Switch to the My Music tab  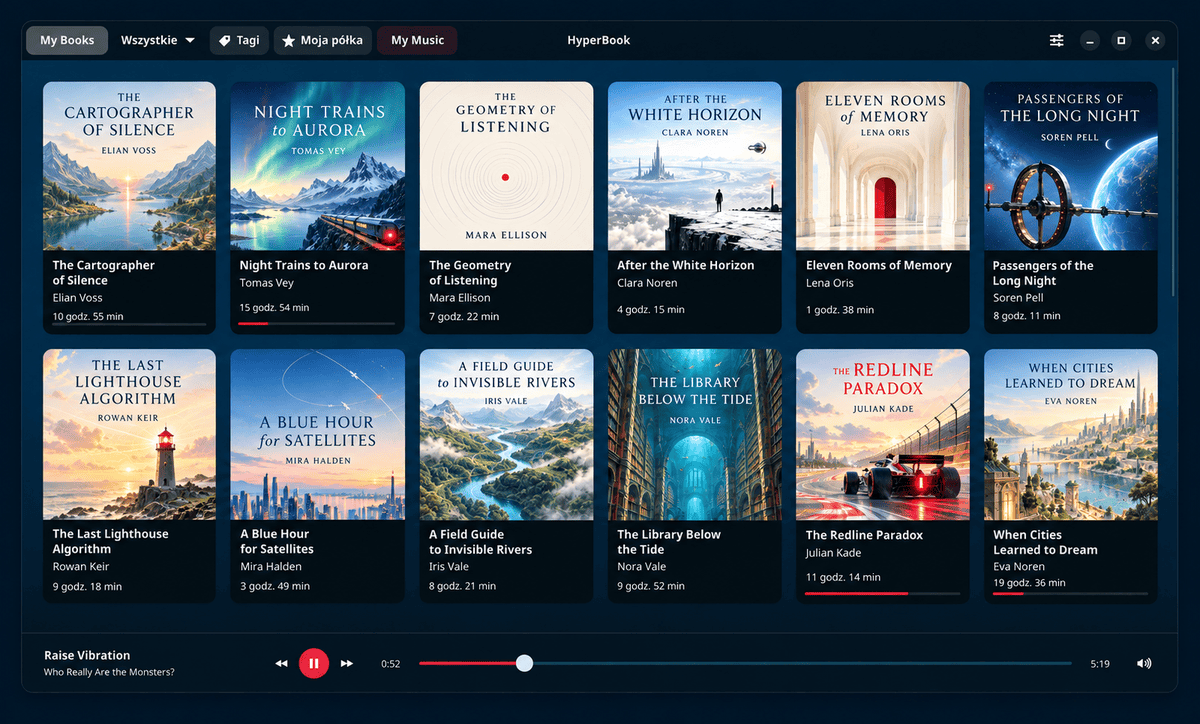[x=417, y=40]
